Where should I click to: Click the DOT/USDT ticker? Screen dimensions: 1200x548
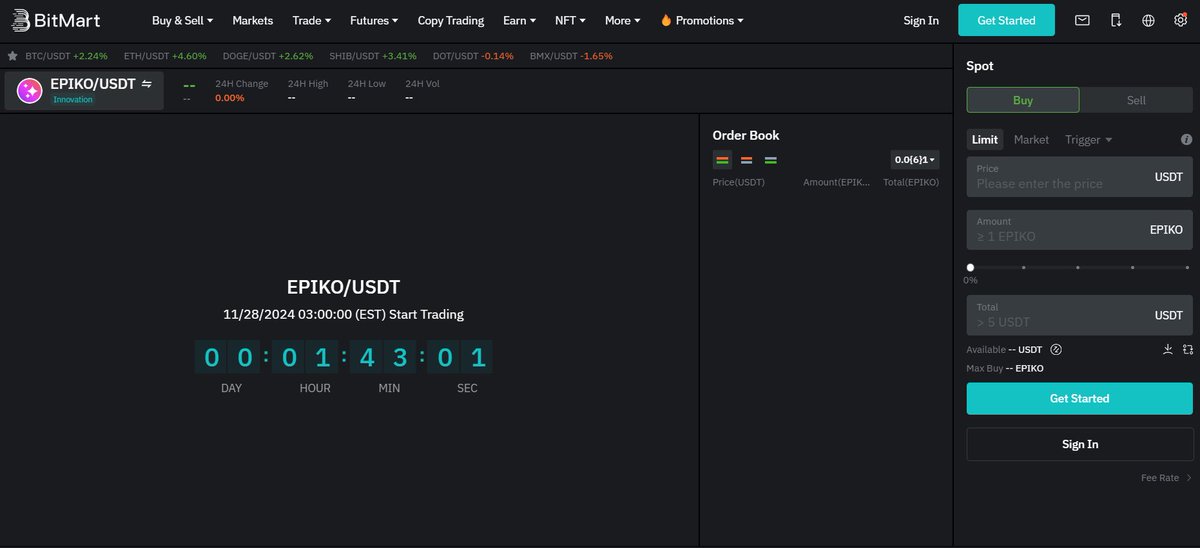(x=473, y=56)
